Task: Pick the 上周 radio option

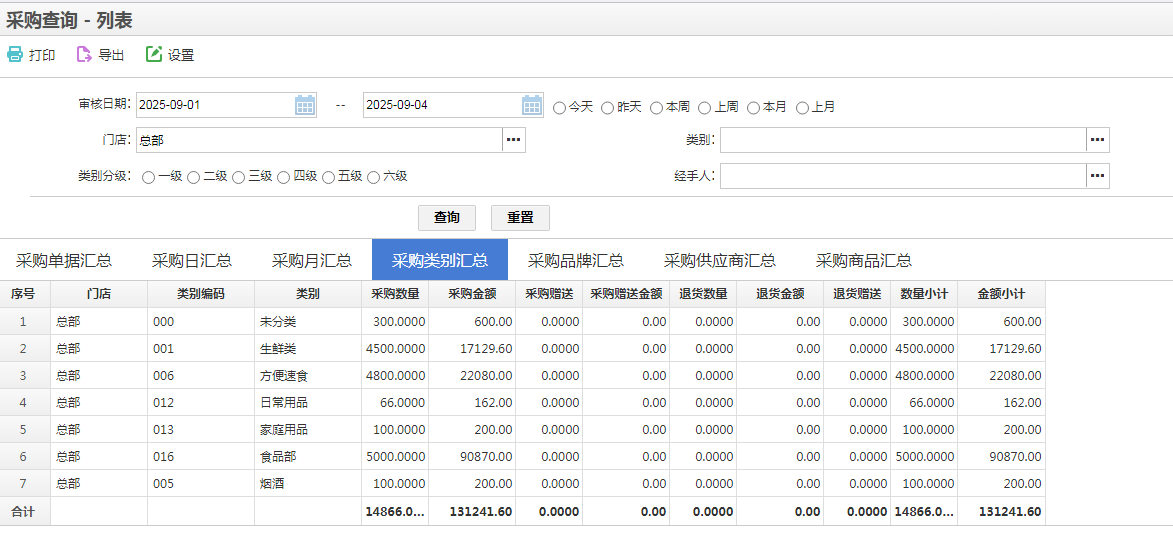Action: (705, 107)
